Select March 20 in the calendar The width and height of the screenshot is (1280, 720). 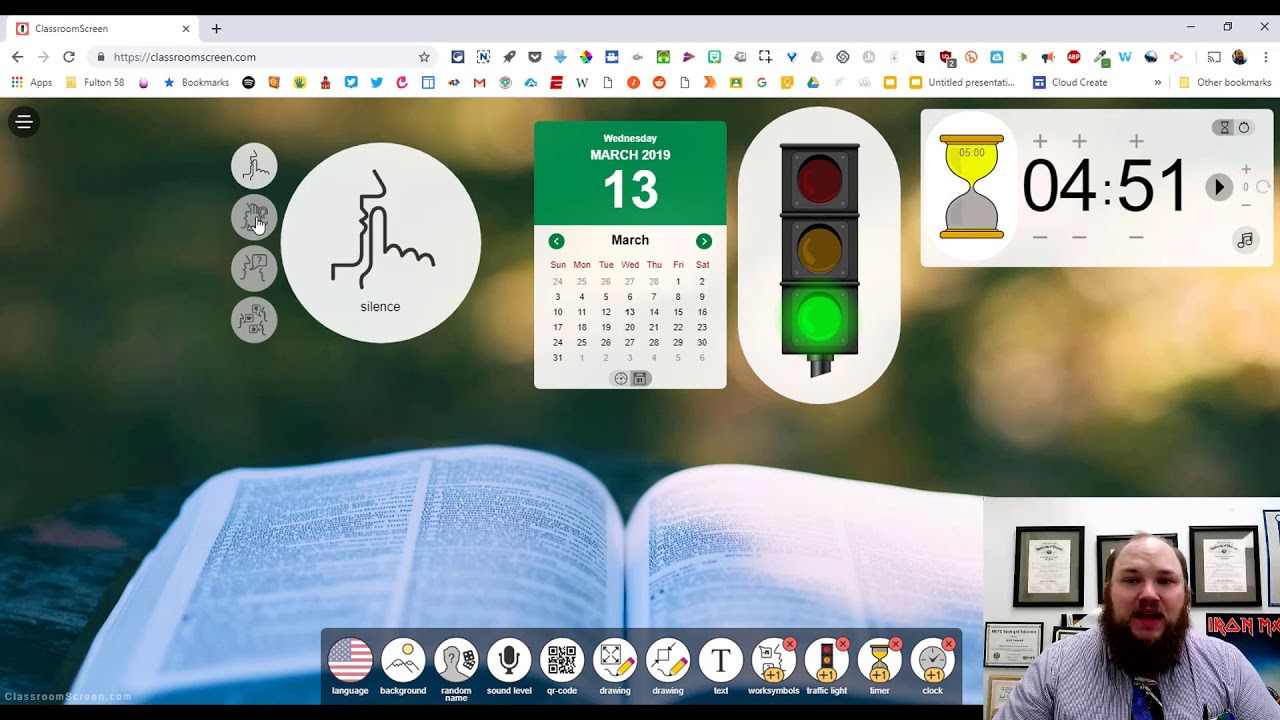pos(629,327)
